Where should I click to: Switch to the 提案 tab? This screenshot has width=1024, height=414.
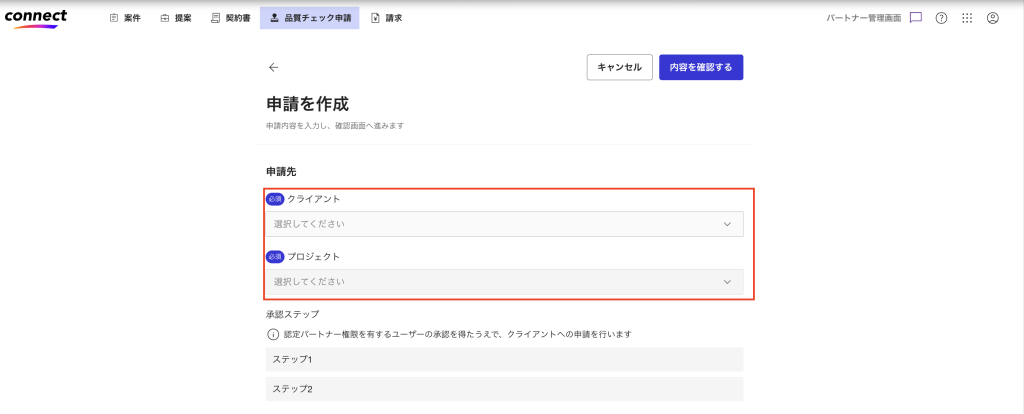click(x=175, y=18)
